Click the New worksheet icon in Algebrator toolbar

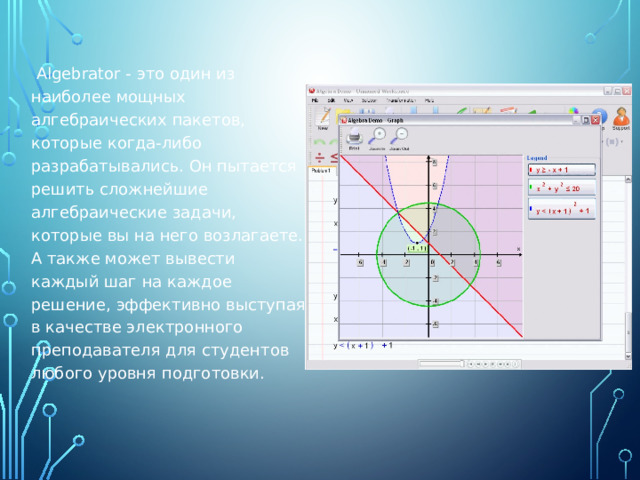[324, 118]
